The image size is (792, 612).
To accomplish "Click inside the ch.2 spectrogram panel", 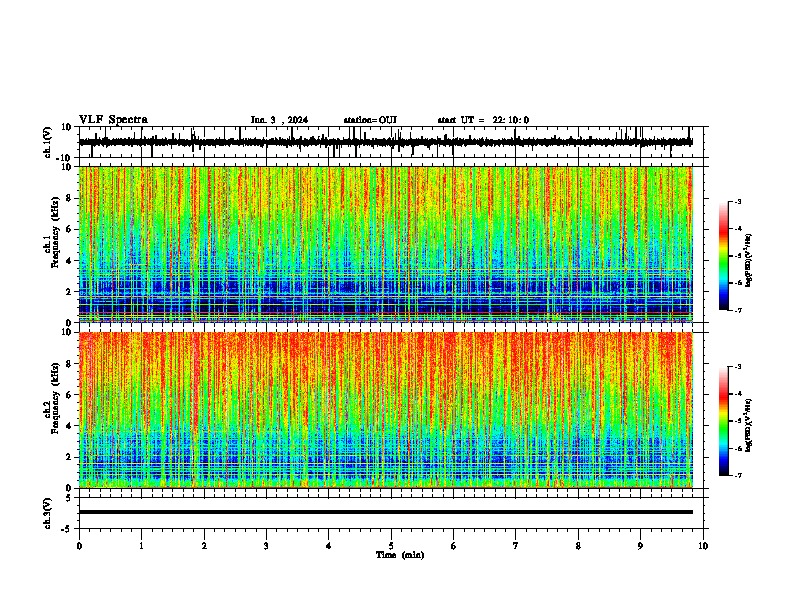I will pyautogui.click(x=385, y=410).
